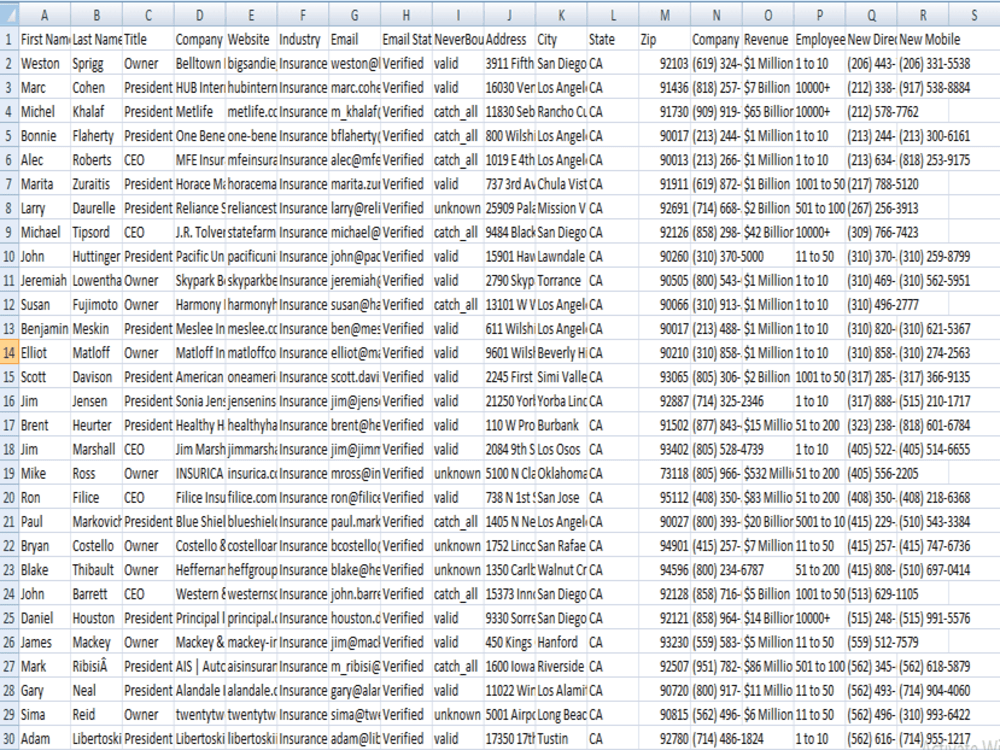Screen dimensions: 1000x750
Task: Select employees cell 5001 to 10000
Action: tap(820, 522)
